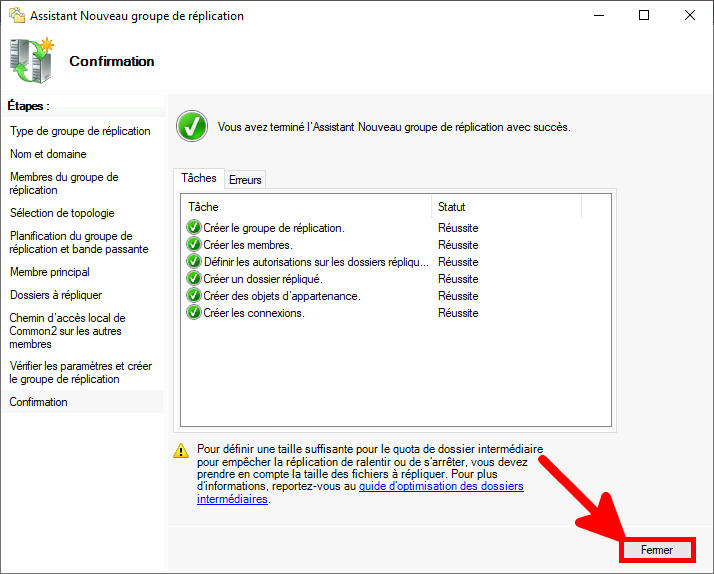The height and width of the screenshot is (574, 714).
Task: Maximize the wizard window
Action: 644,15
